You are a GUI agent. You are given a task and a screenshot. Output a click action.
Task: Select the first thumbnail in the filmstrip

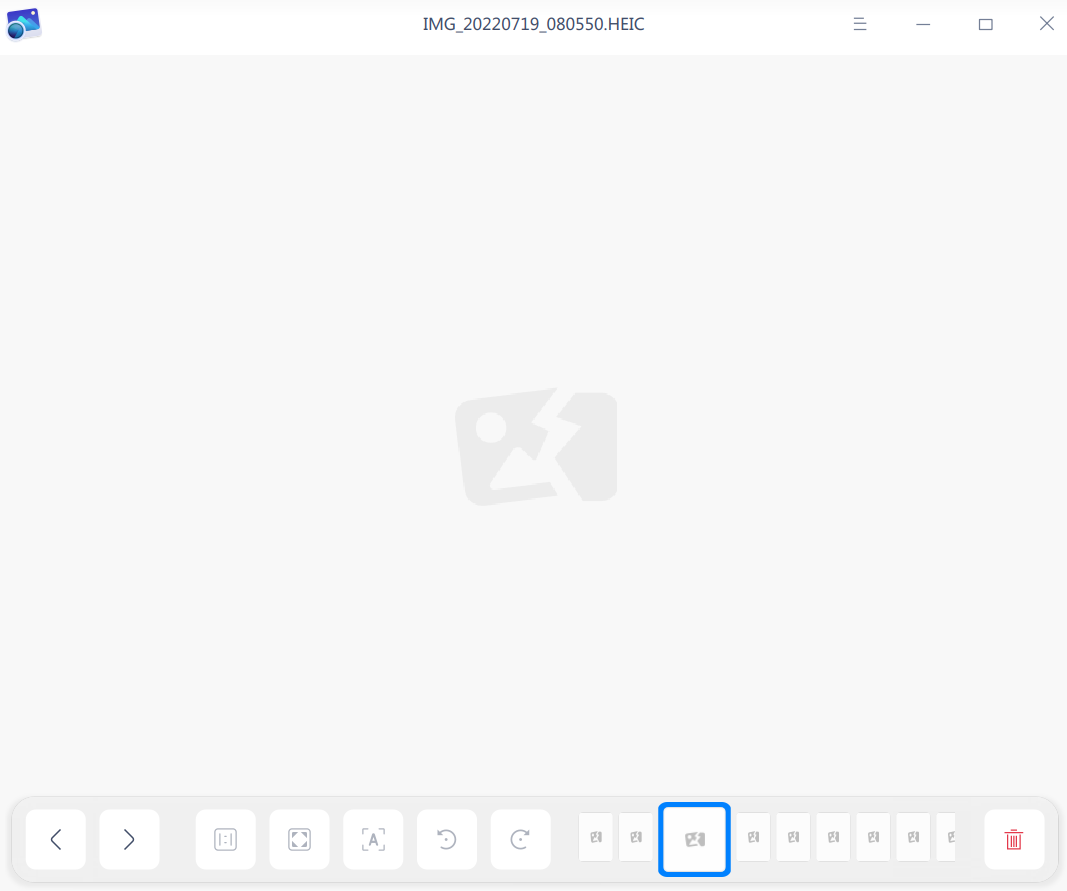[595, 837]
